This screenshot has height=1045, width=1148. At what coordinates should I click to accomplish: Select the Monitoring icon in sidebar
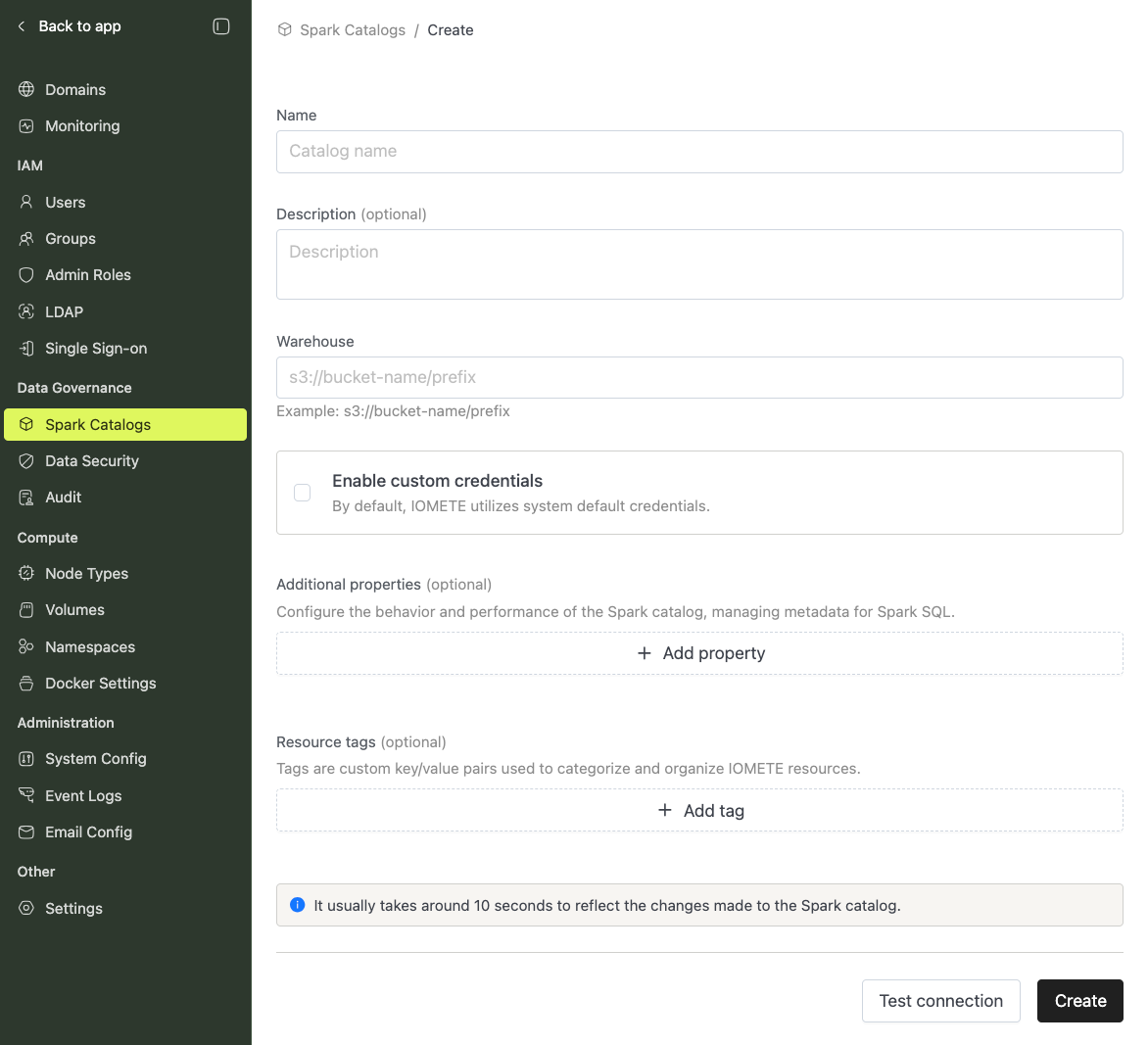click(25, 125)
